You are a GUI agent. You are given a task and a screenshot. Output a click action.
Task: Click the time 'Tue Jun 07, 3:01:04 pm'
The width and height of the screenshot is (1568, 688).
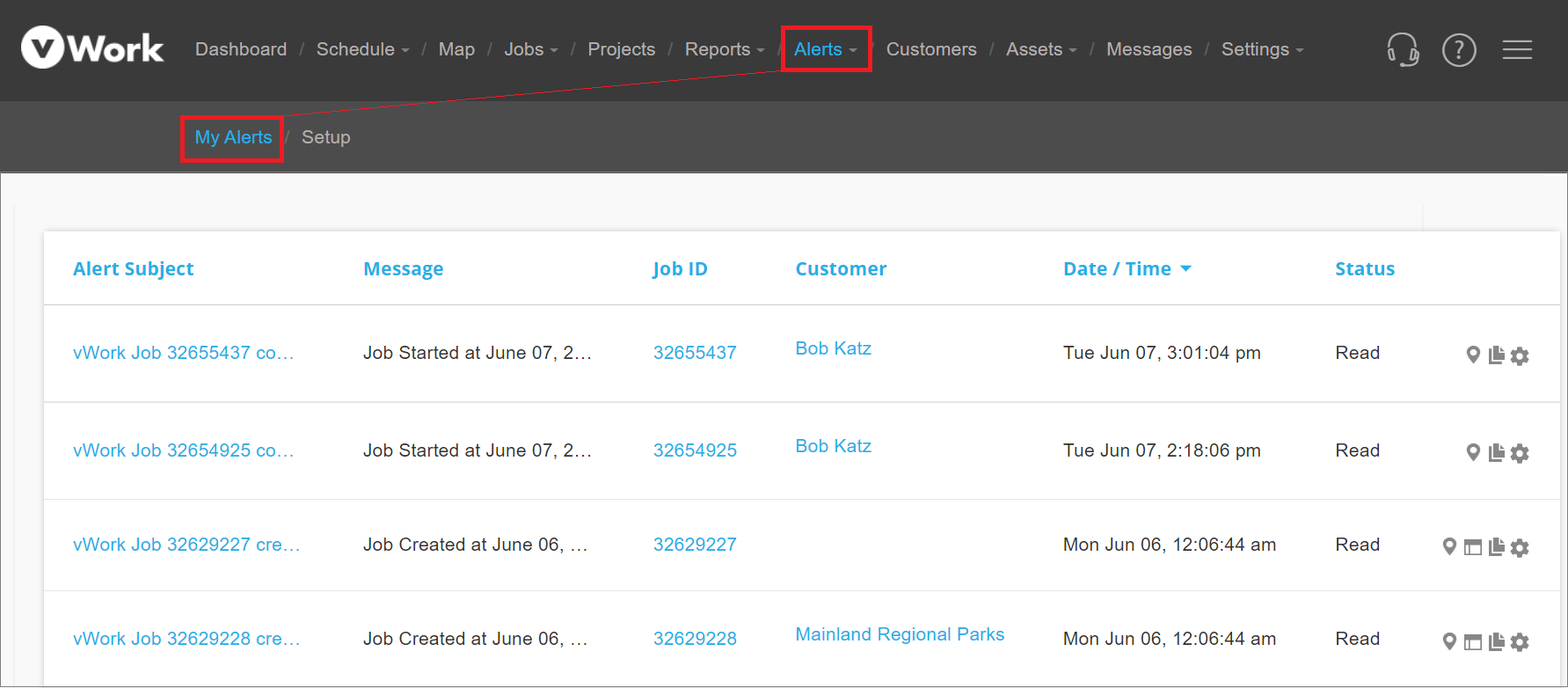click(x=1162, y=353)
